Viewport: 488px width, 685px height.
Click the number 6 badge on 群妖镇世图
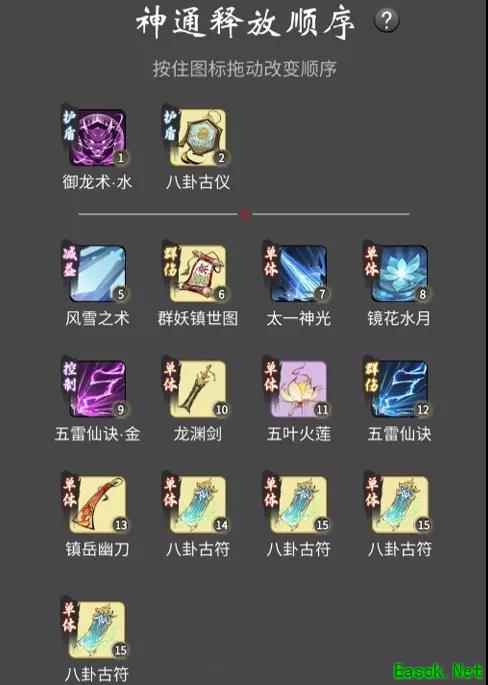tap(221, 294)
